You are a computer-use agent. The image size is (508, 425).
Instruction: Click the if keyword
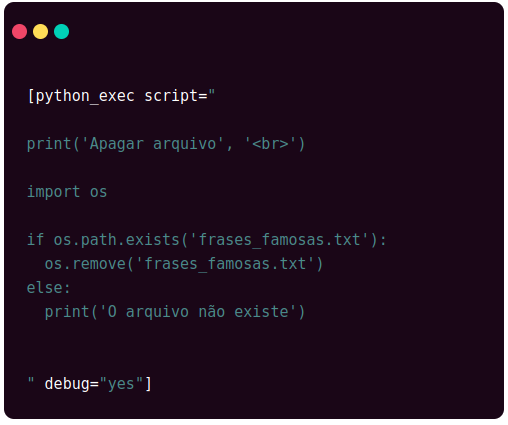[35, 240]
